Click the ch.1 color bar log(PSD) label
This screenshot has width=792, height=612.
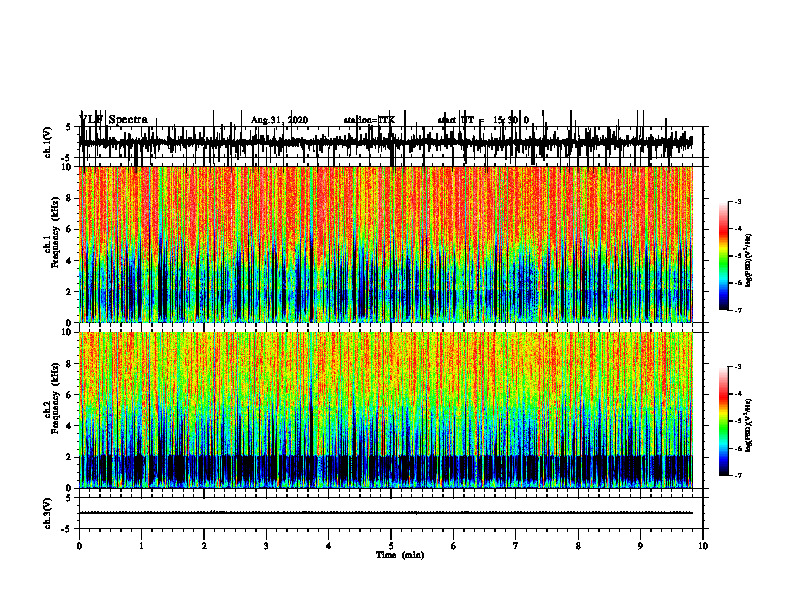tap(749, 261)
